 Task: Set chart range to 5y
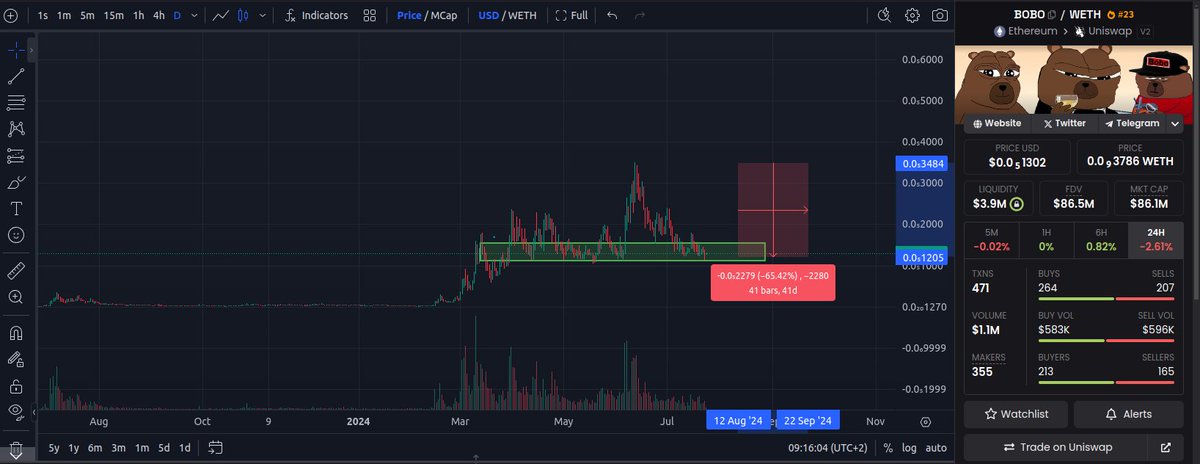point(53,447)
